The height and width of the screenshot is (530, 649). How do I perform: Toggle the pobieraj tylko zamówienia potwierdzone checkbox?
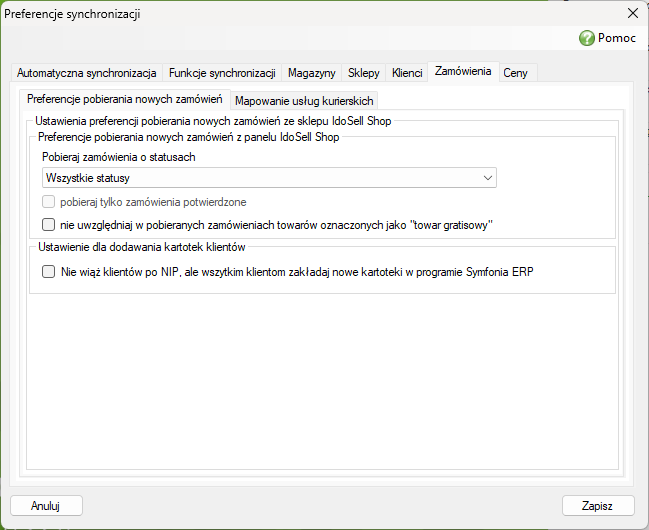pyautogui.click(x=48, y=202)
